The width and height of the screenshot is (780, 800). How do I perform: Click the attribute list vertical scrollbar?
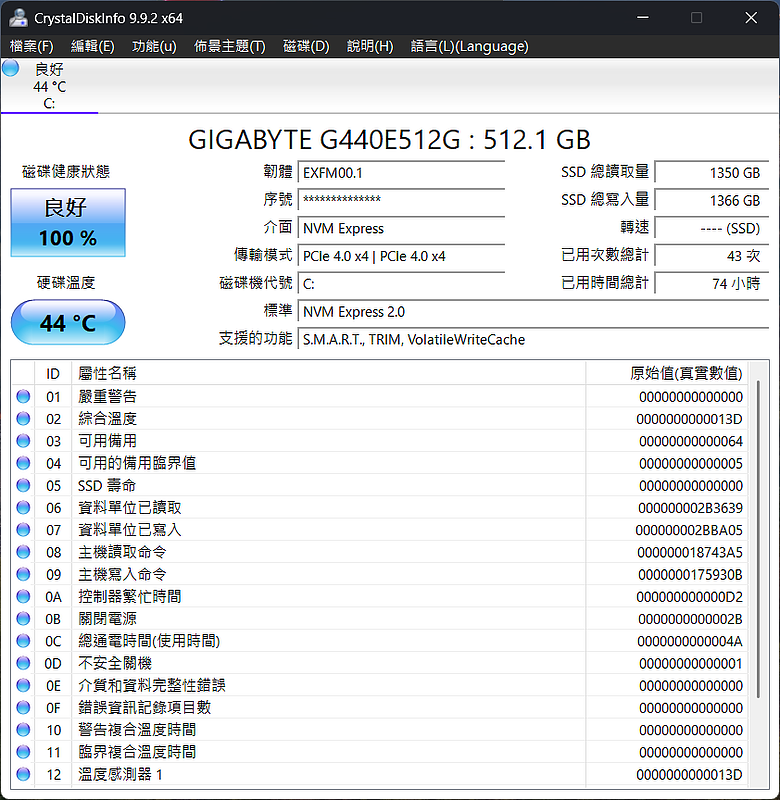point(759,539)
